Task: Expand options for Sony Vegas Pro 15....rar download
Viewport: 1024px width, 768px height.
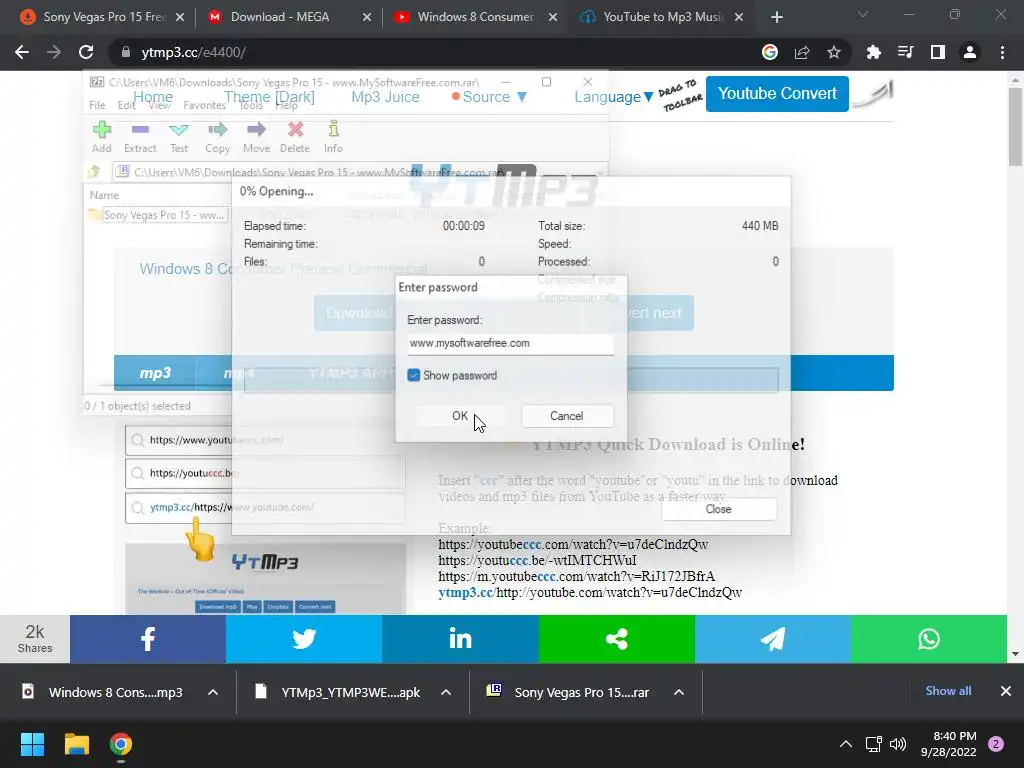Action: pyautogui.click(x=679, y=692)
